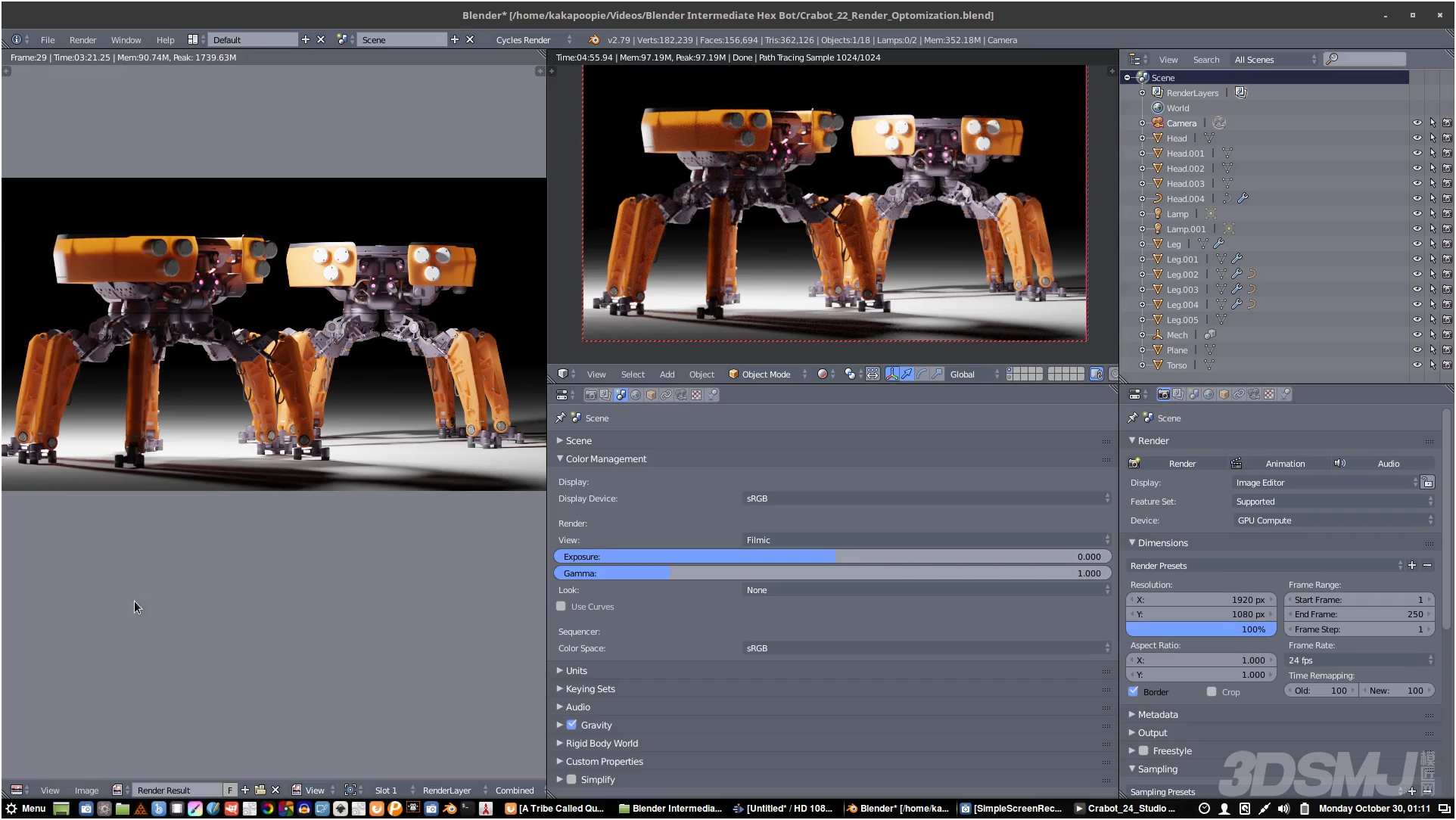Enable Use Curves checkbox
The image size is (1456, 820).
coord(561,606)
